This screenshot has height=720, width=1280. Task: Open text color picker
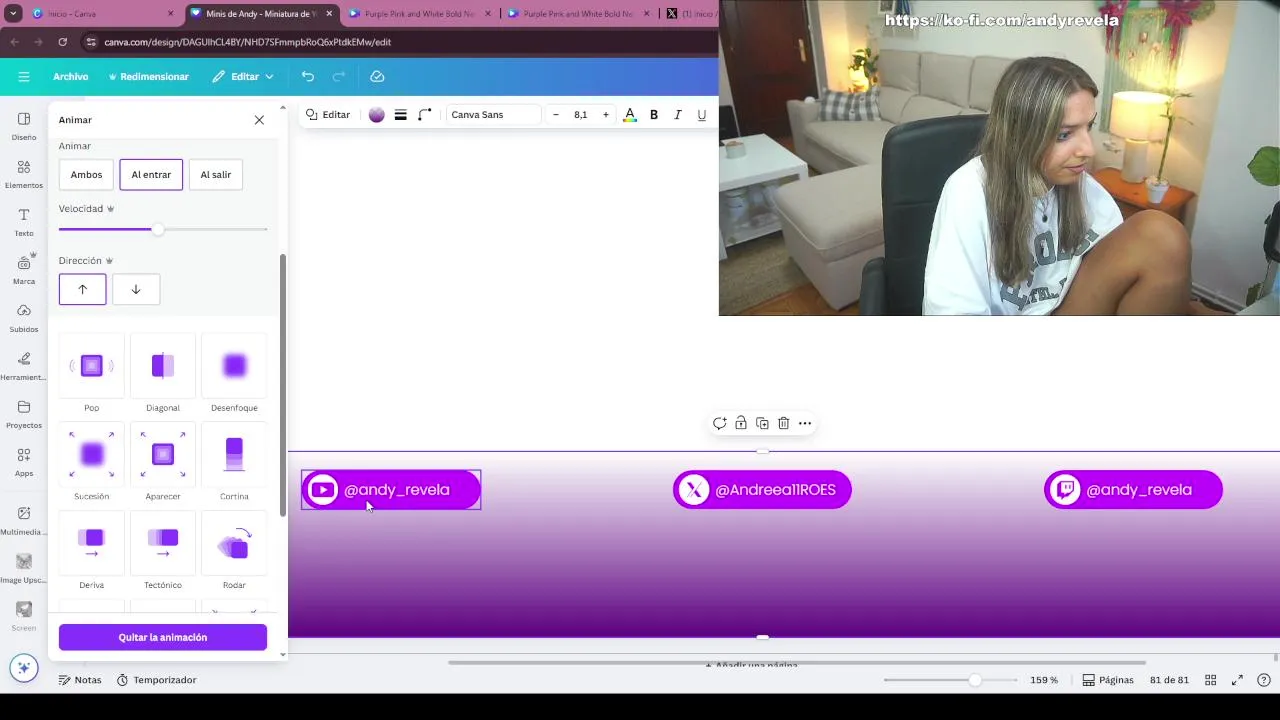click(x=630, y=115)
